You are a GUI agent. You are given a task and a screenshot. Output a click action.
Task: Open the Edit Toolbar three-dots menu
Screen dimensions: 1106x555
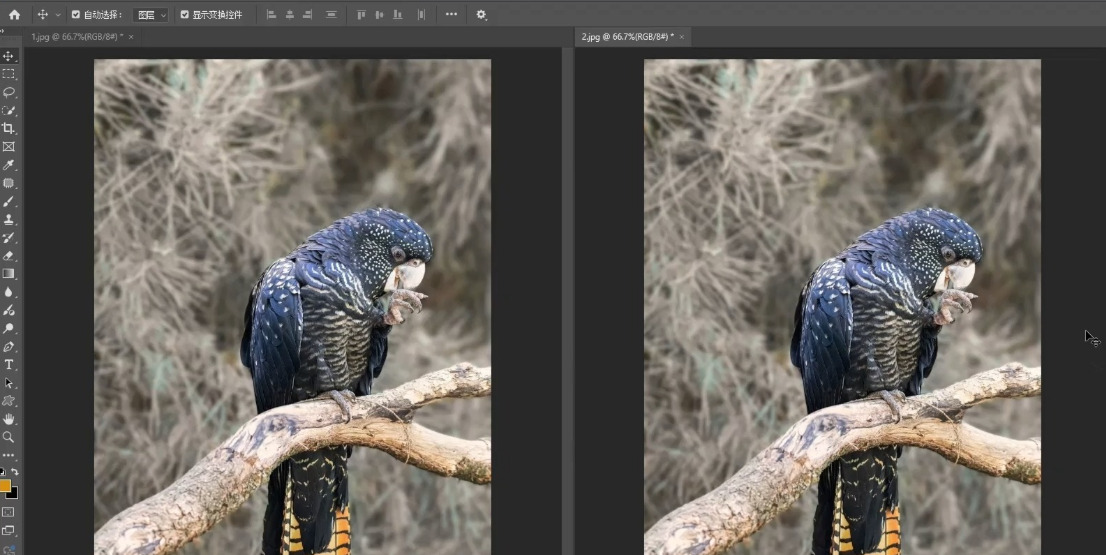click(8, 456)
